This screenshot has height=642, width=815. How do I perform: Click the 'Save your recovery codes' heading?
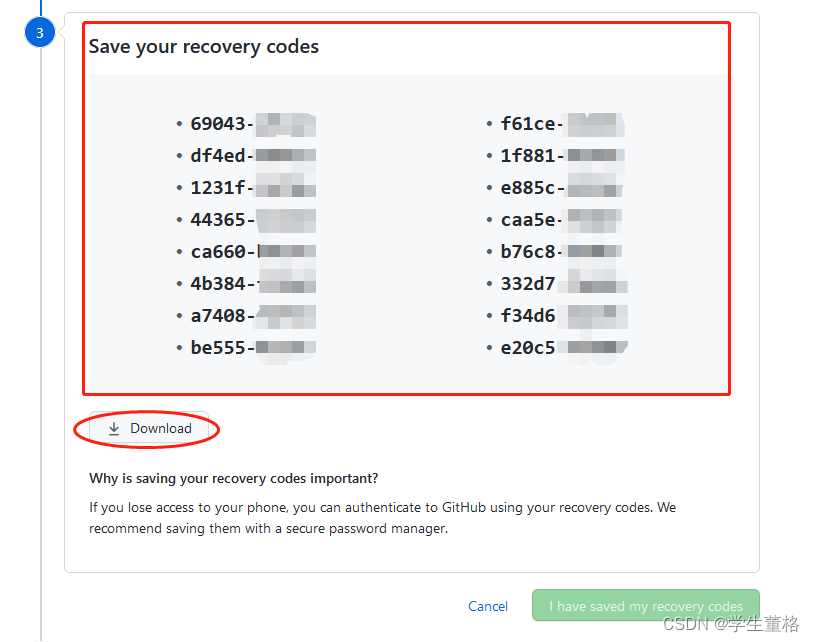pos(204,47)
